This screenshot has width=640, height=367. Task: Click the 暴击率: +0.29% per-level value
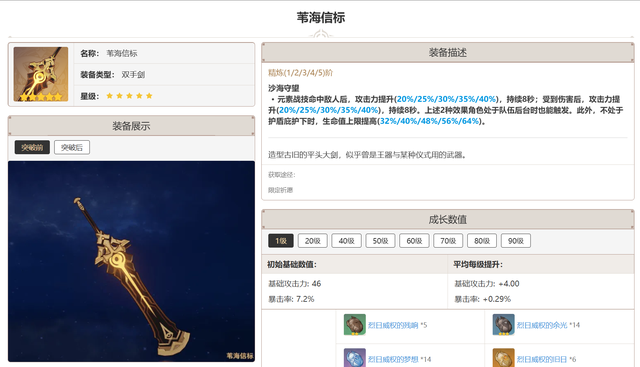coord(482,299)
